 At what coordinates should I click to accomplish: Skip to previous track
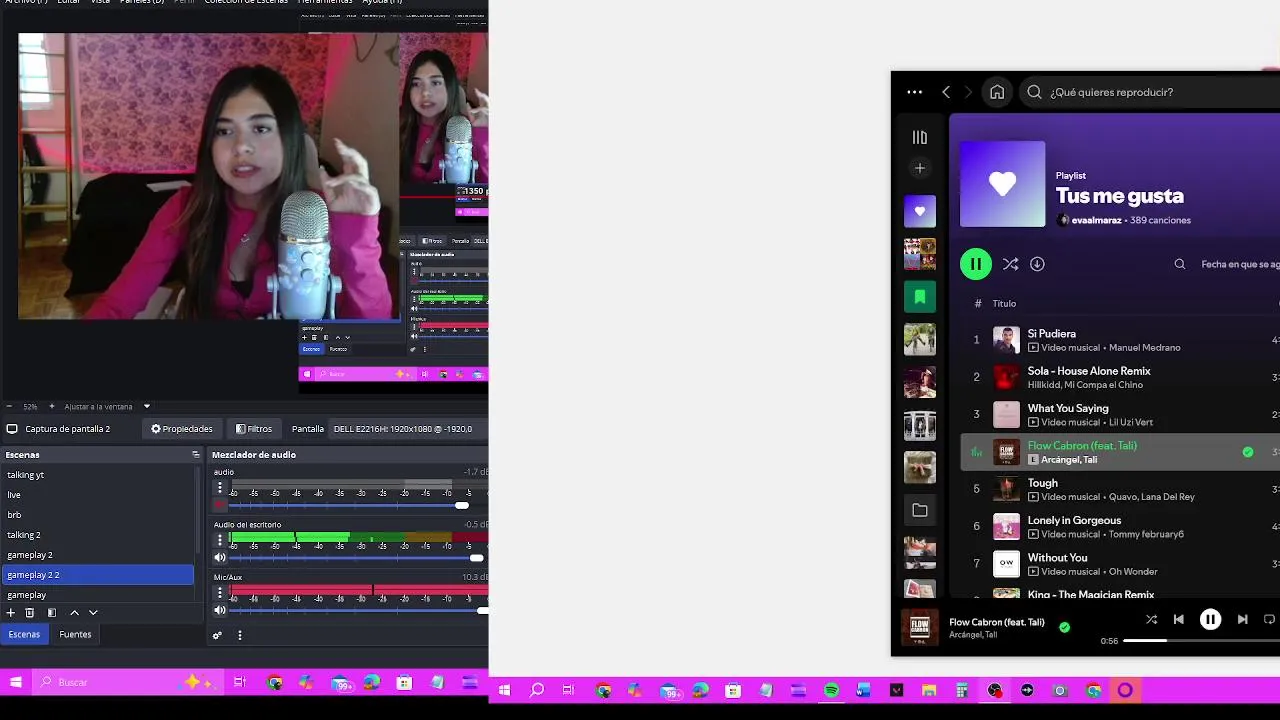pos(1178,619)
